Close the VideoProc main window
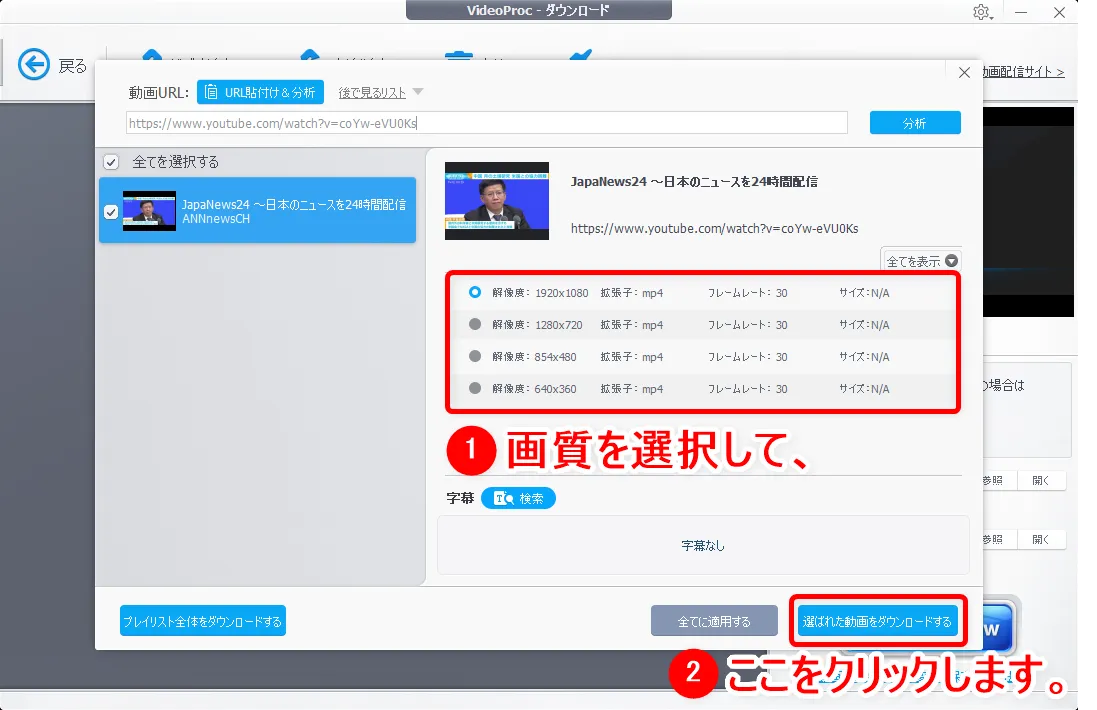 [x=1059, y=13]
